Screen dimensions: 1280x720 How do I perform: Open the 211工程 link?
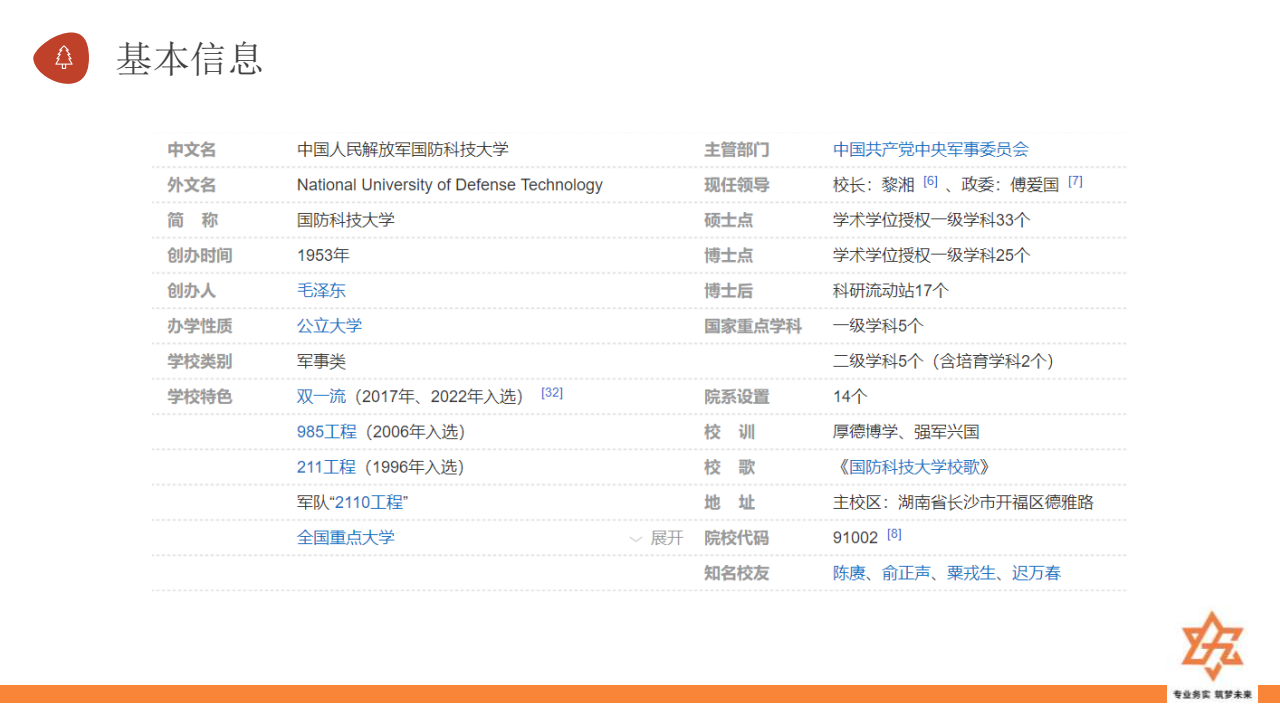(x=326, y=467)
